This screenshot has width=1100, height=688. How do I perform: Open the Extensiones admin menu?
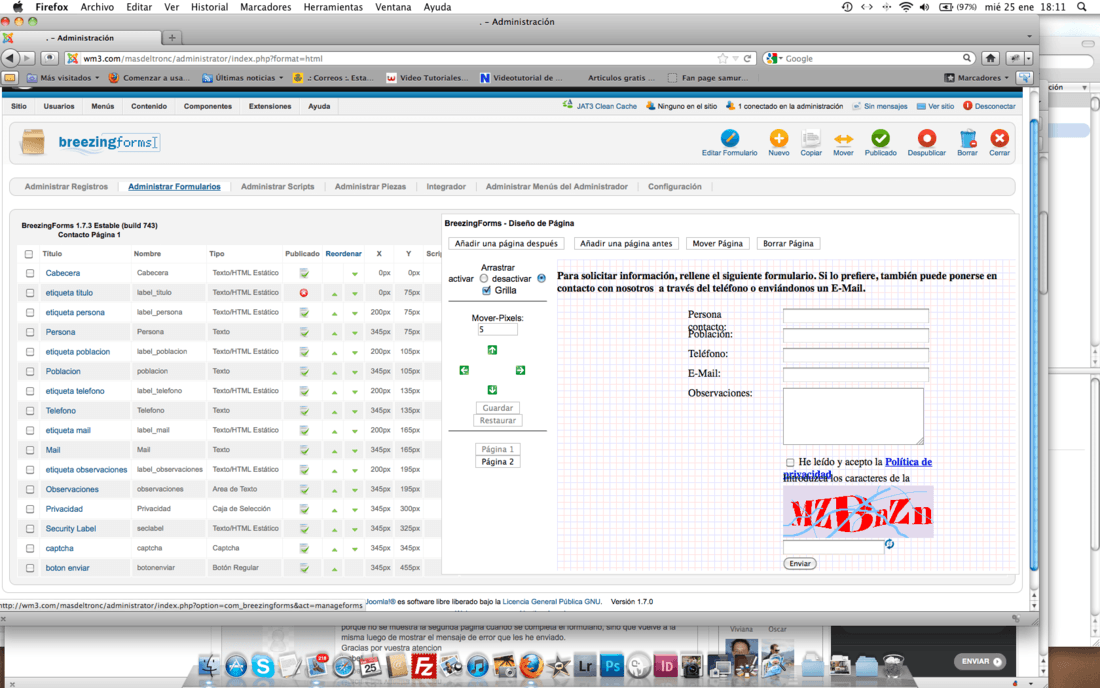pyautogui.click(x=270, y=107)
